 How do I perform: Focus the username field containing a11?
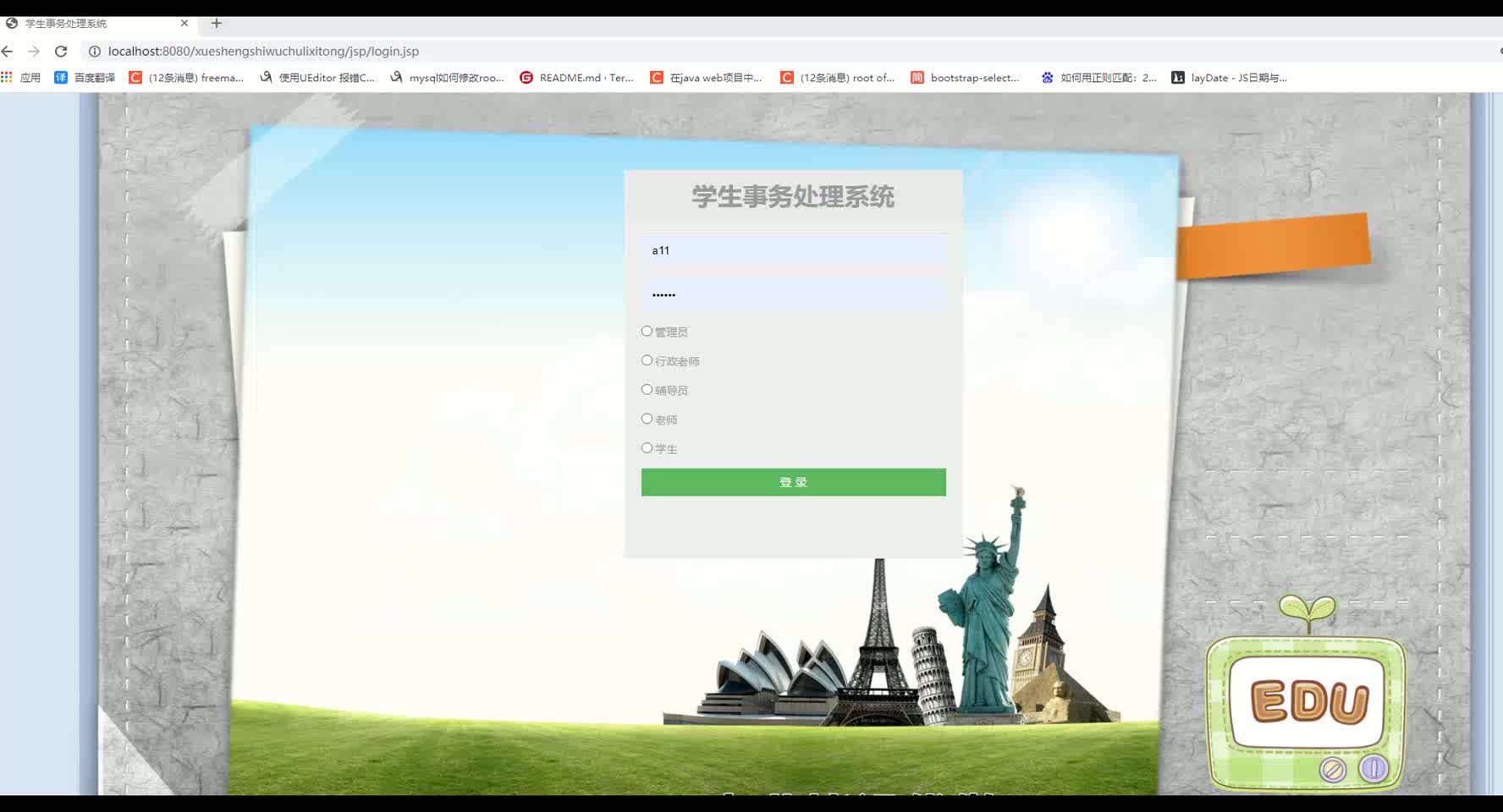pyautogui.click(x=793, y=250)
